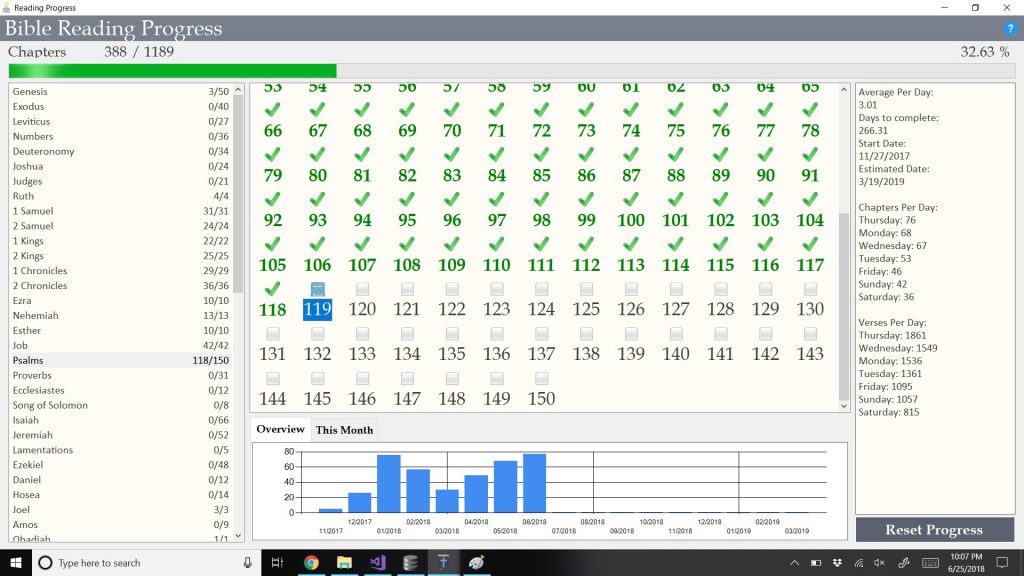Check the box for Psalm 120
The height and width of the screenshot is (576, 1024).
click(362, 289)
